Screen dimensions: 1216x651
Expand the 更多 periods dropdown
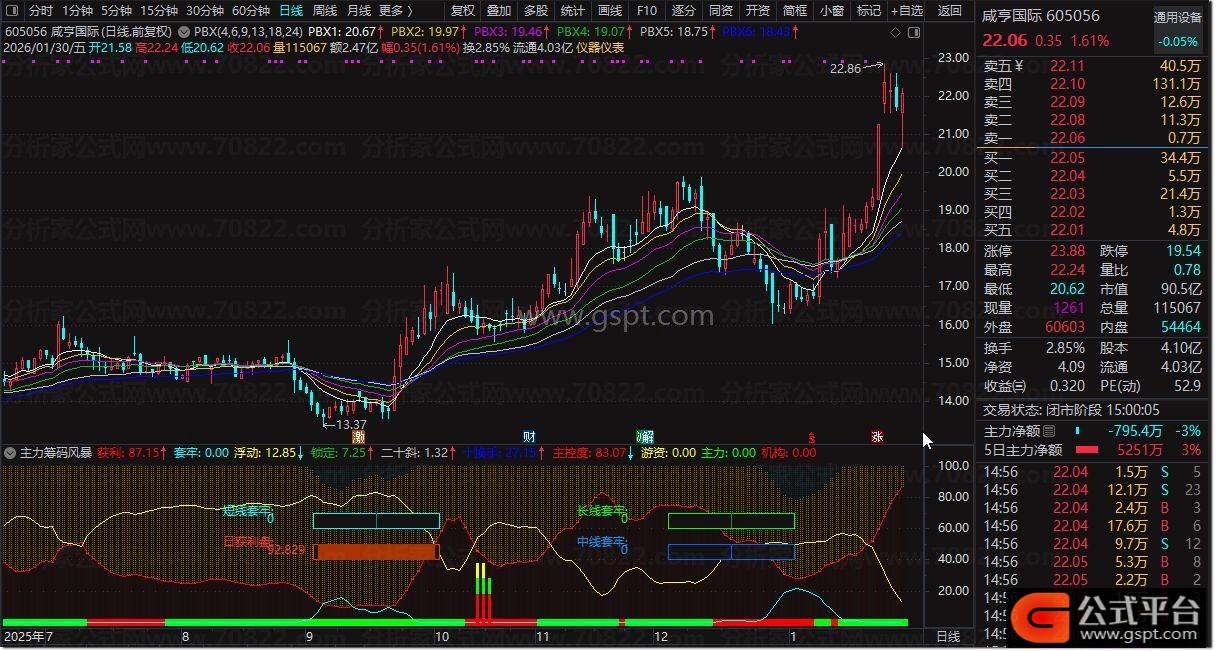click(x=396, y=11)
